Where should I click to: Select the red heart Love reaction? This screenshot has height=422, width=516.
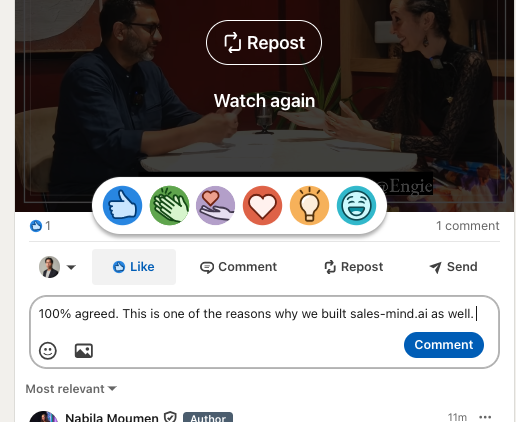point(262,205)
